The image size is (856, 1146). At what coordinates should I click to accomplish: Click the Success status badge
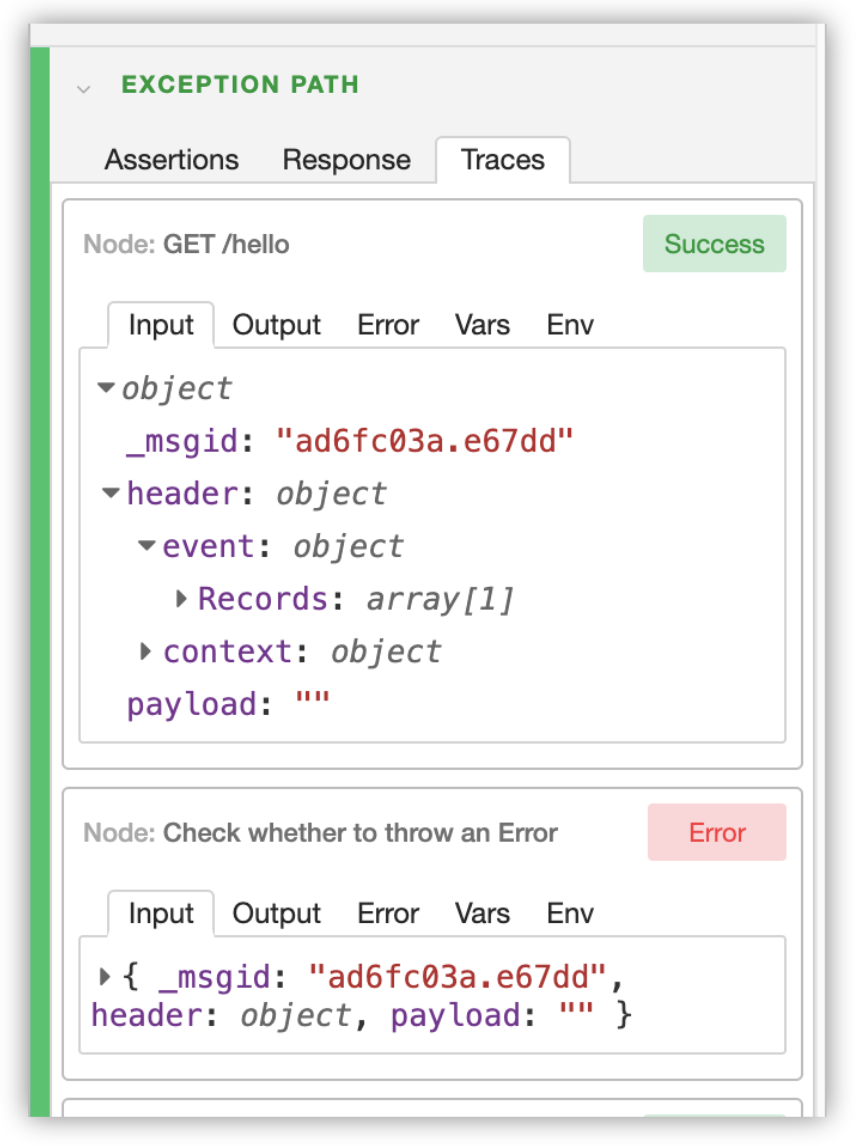pyautogui.click(x=714, y=243)
